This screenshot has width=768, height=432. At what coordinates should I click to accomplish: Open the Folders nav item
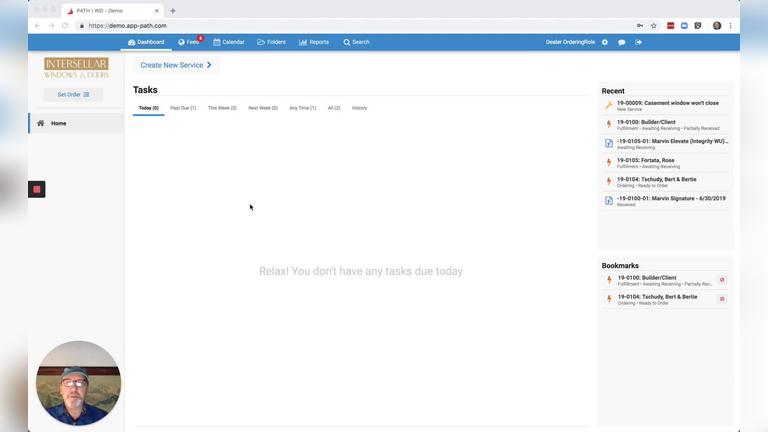pos(271,42)
